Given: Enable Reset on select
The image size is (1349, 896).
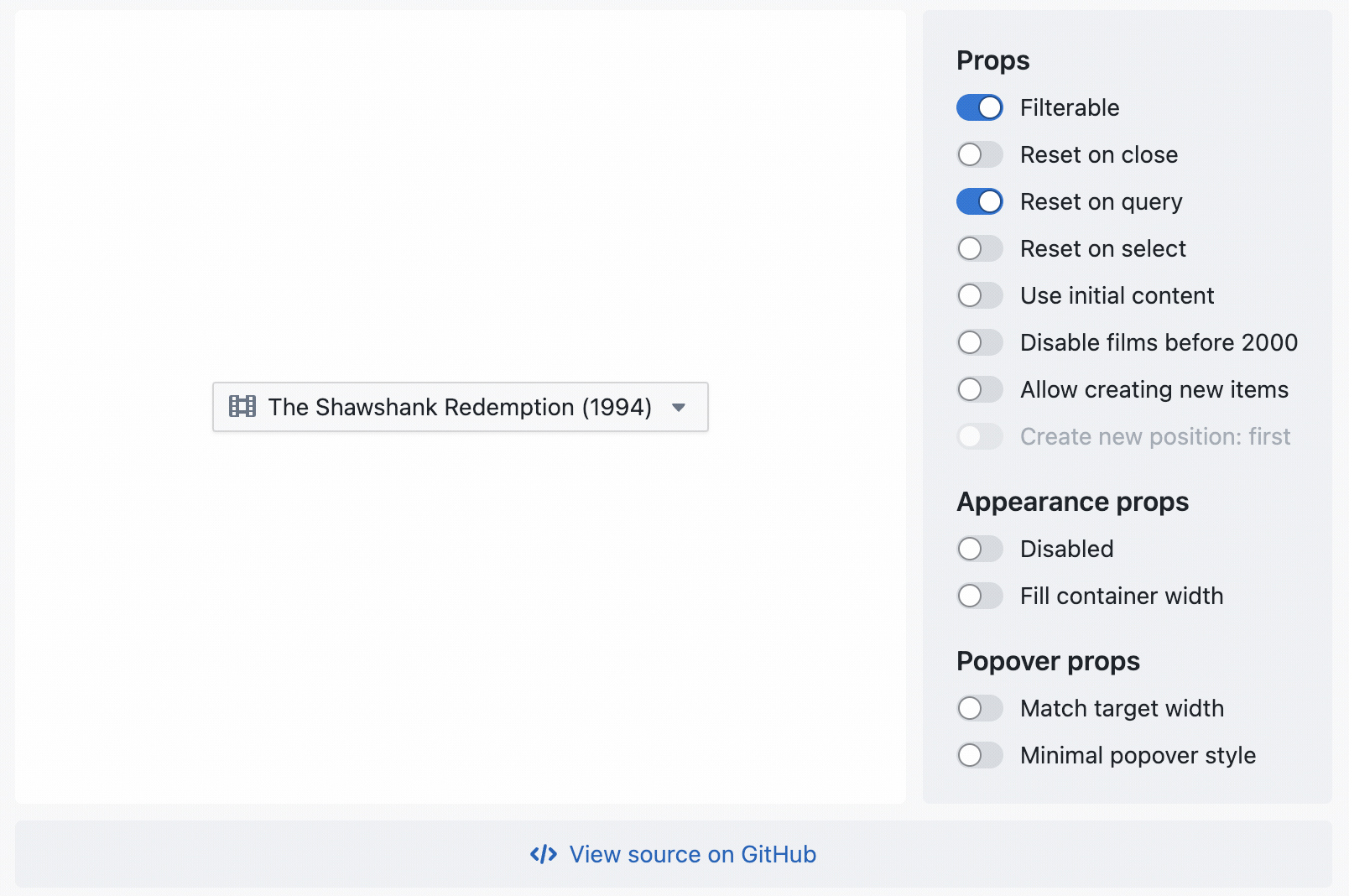Looking at the screenshot, I should 979,248.
